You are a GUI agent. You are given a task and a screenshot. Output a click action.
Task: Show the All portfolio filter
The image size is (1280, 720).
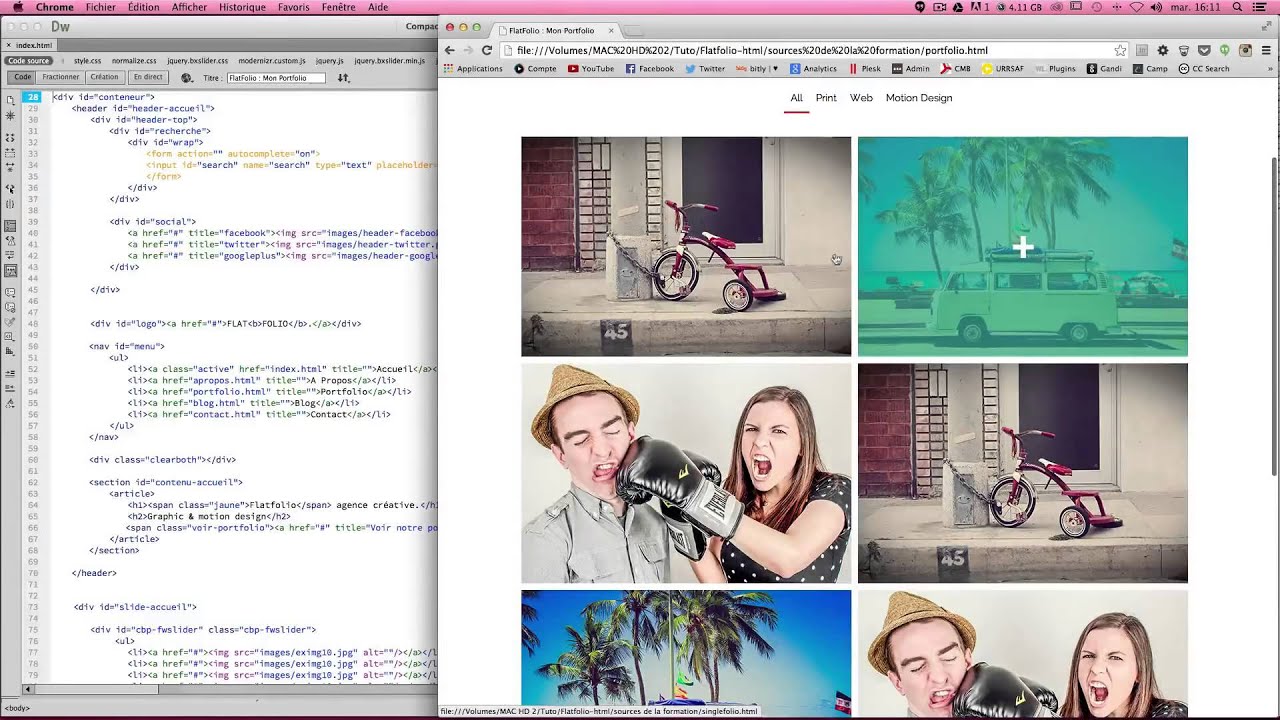pos(796,98)
